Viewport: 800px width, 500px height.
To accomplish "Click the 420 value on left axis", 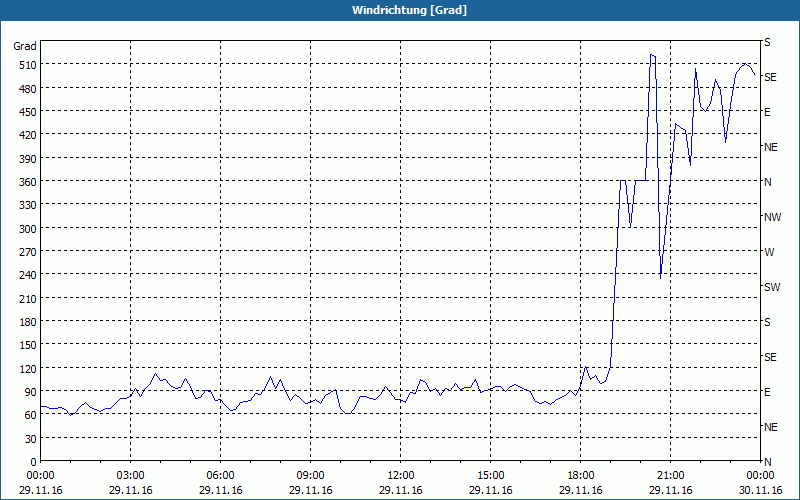I will pos(28,135).
